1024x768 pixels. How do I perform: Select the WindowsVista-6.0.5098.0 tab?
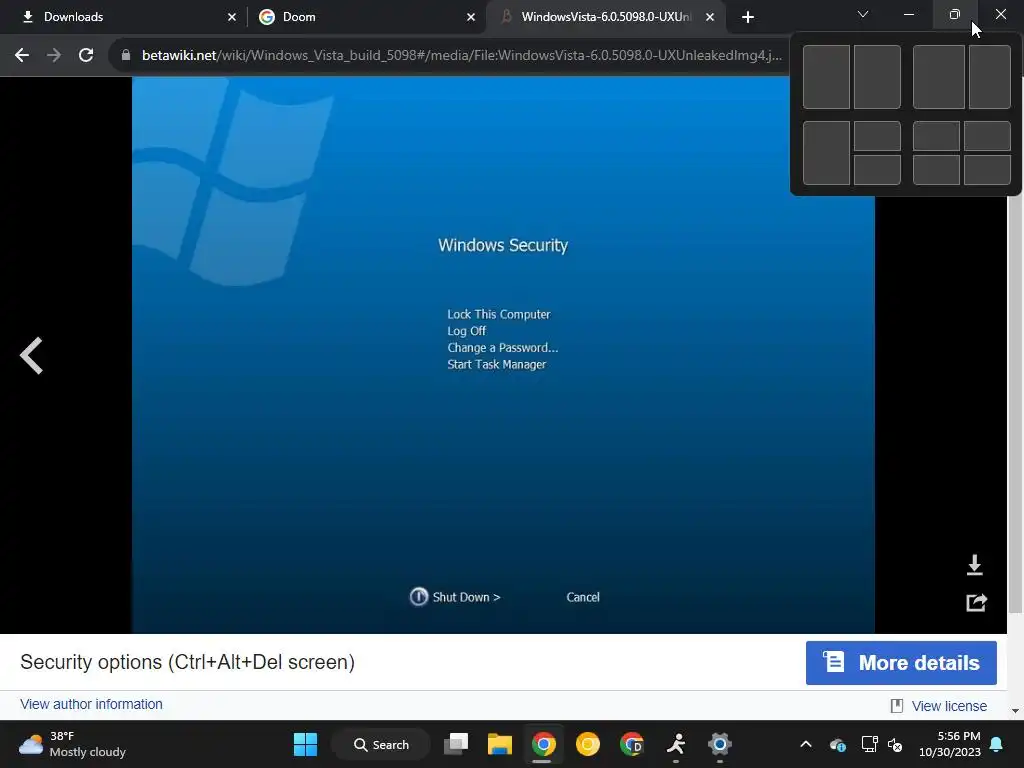pyautogui.click(x=605, y=17)
